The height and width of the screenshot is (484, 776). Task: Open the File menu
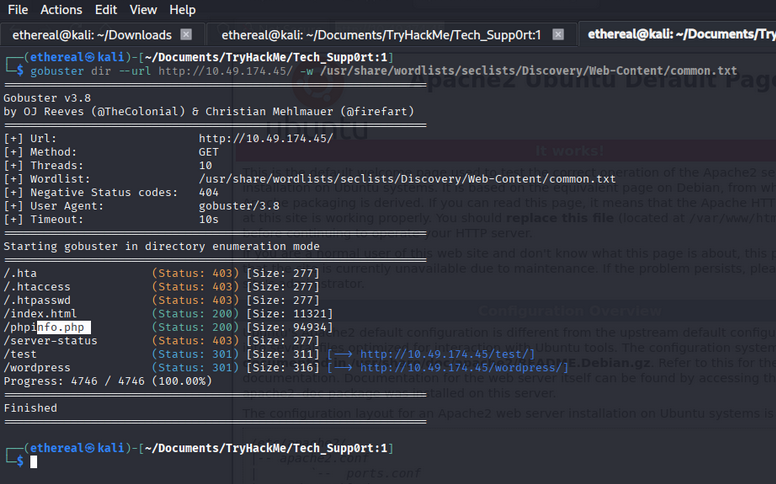(x=18, y=10)
